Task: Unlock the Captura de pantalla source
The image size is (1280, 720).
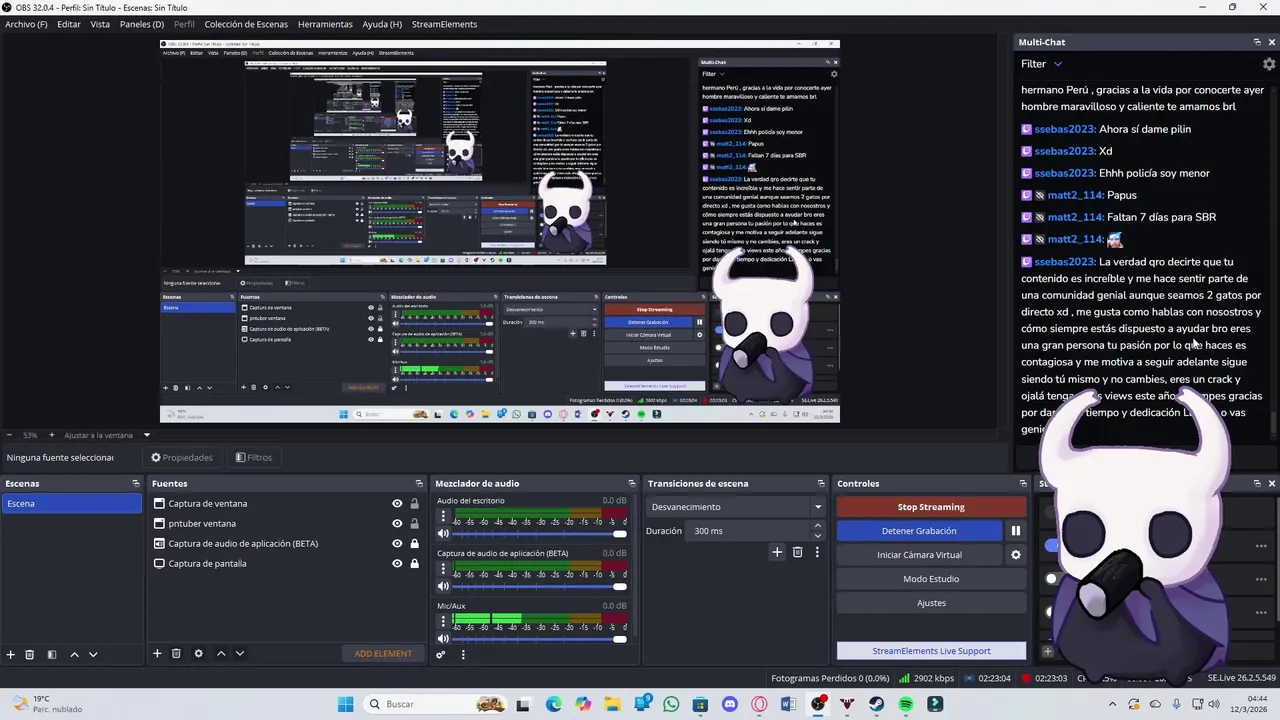Action: tap(414, 564)
